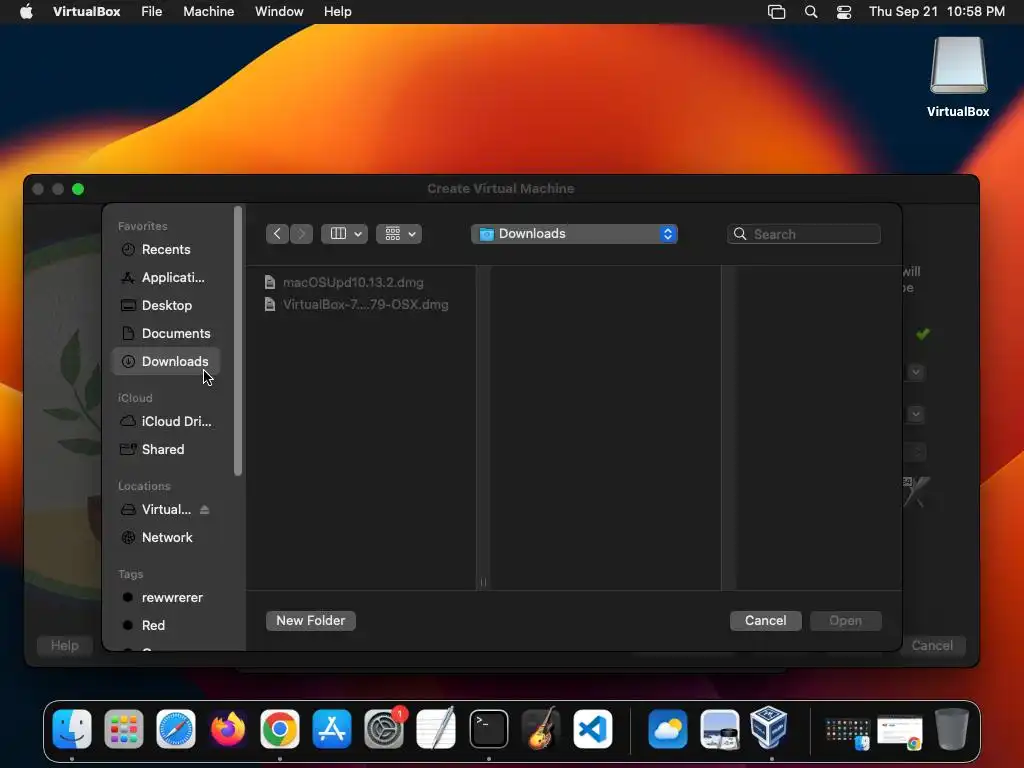Go back in the file browser

pyautogui.click(x=277, y=234)
